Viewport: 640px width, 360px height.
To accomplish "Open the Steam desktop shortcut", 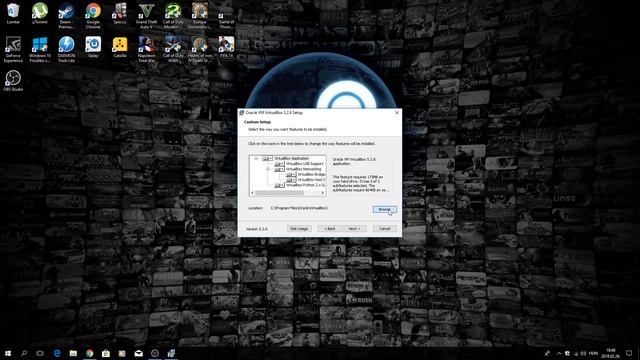I will click(66, 16).
